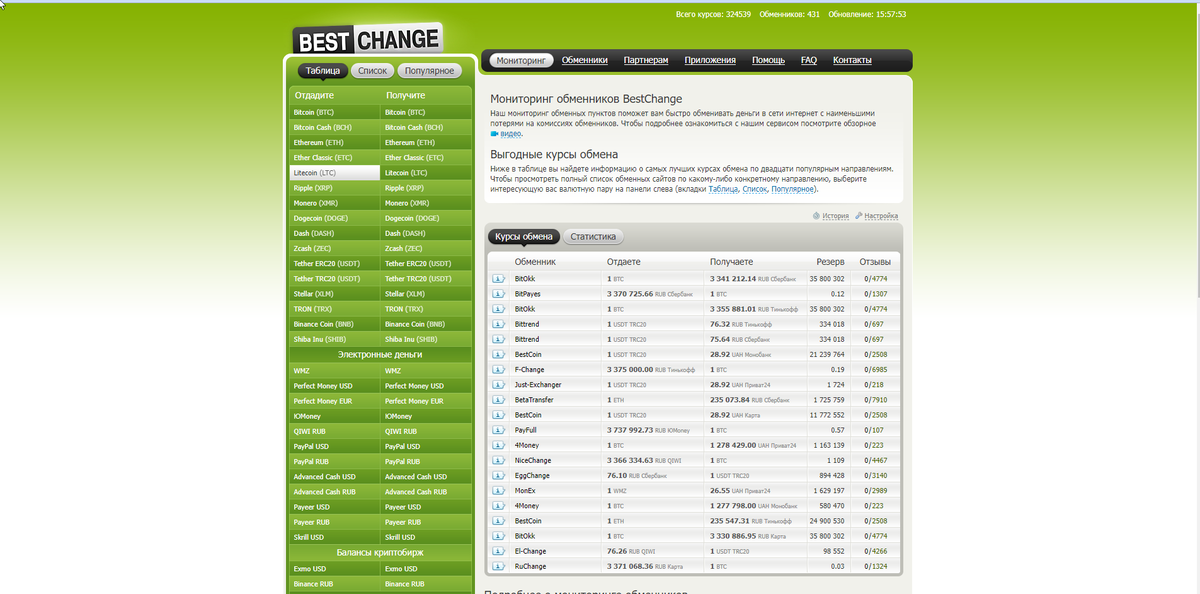Select Ethereum (ETH) in the Получите column
The width and height of the screenshot is (1200, 594).
[427, 142]
